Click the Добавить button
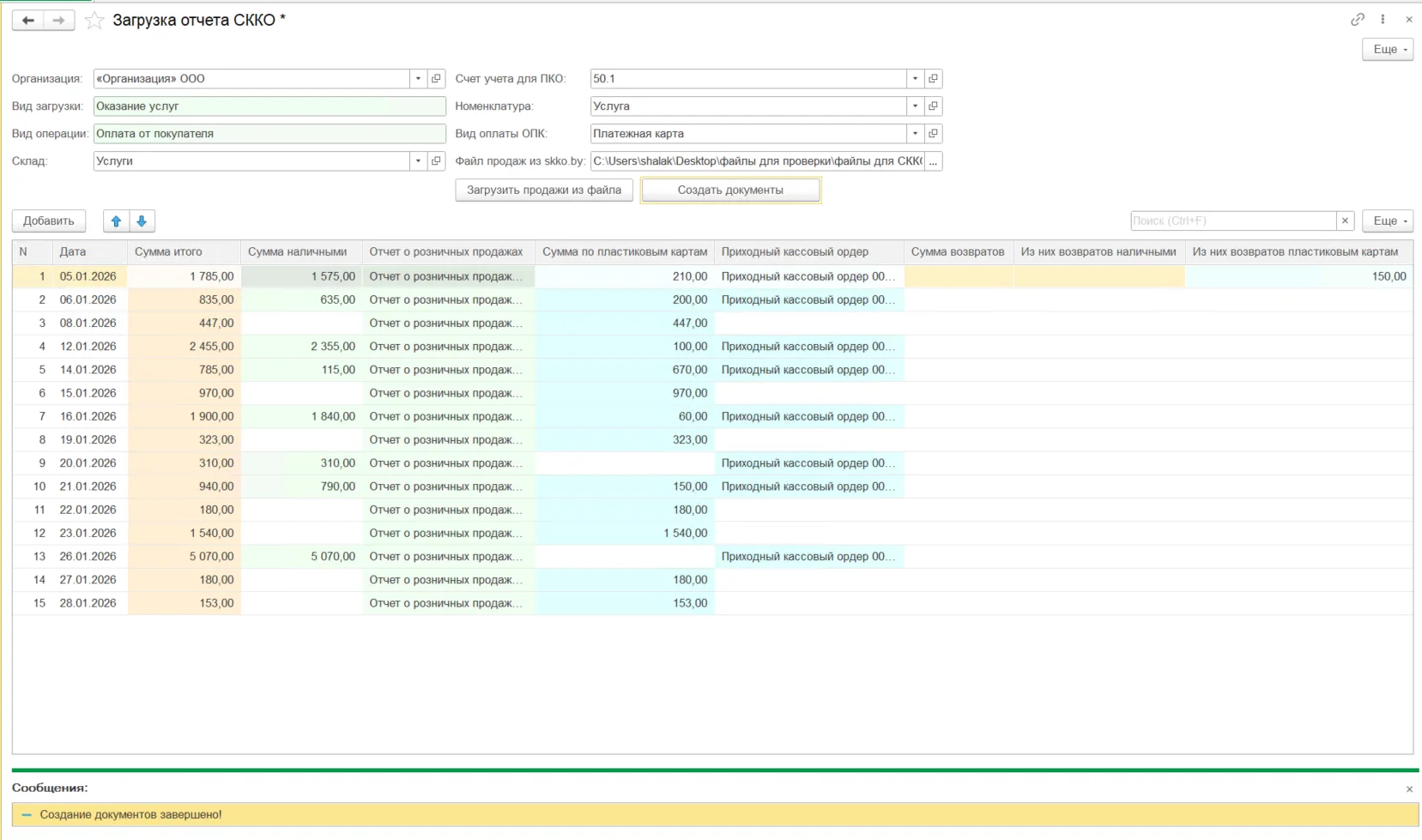This screenshot has height=840, width=1422. [49, 221]
